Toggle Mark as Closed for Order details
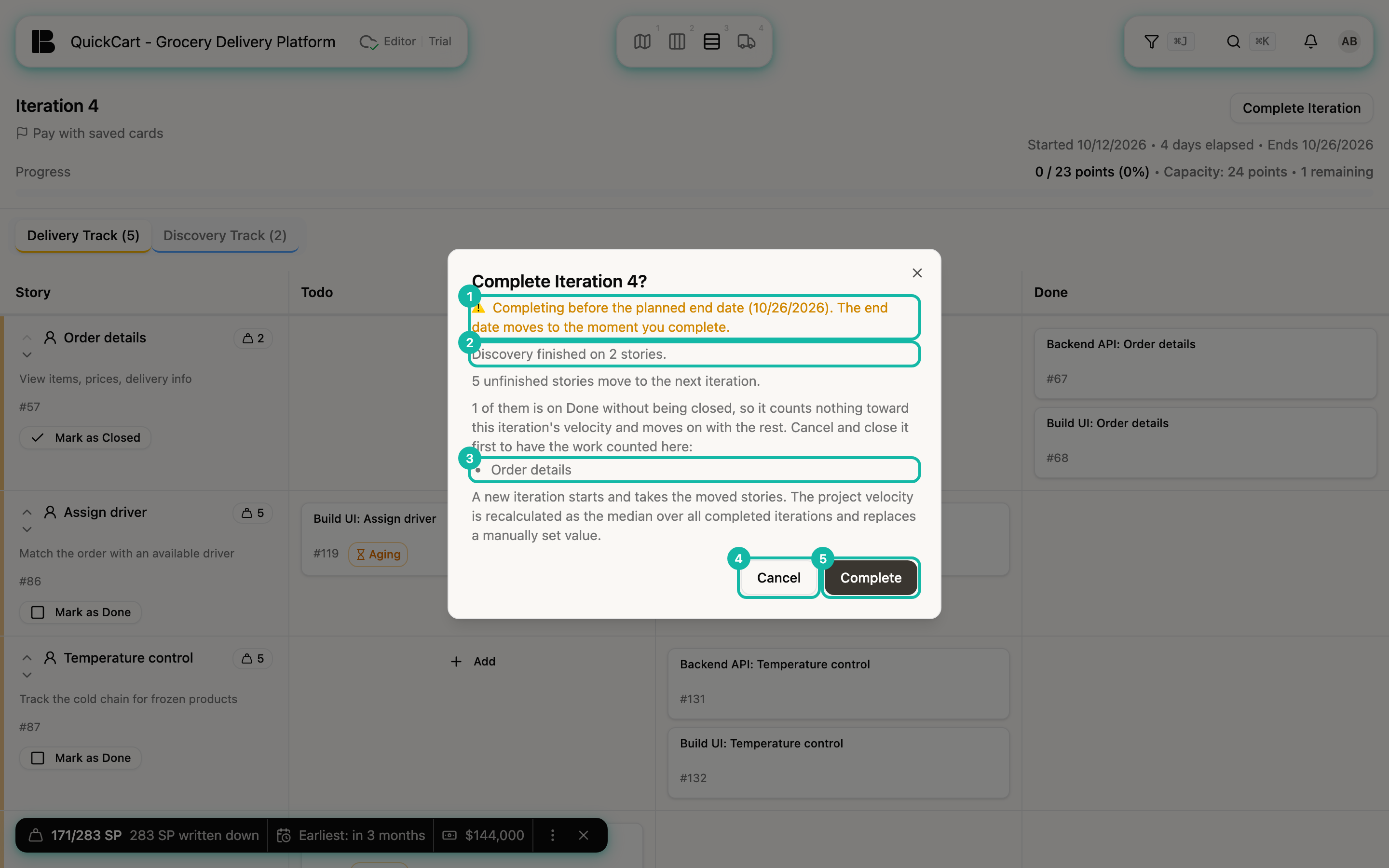The width and height of the screenshot is (1389, 868). tap(85, 437)
